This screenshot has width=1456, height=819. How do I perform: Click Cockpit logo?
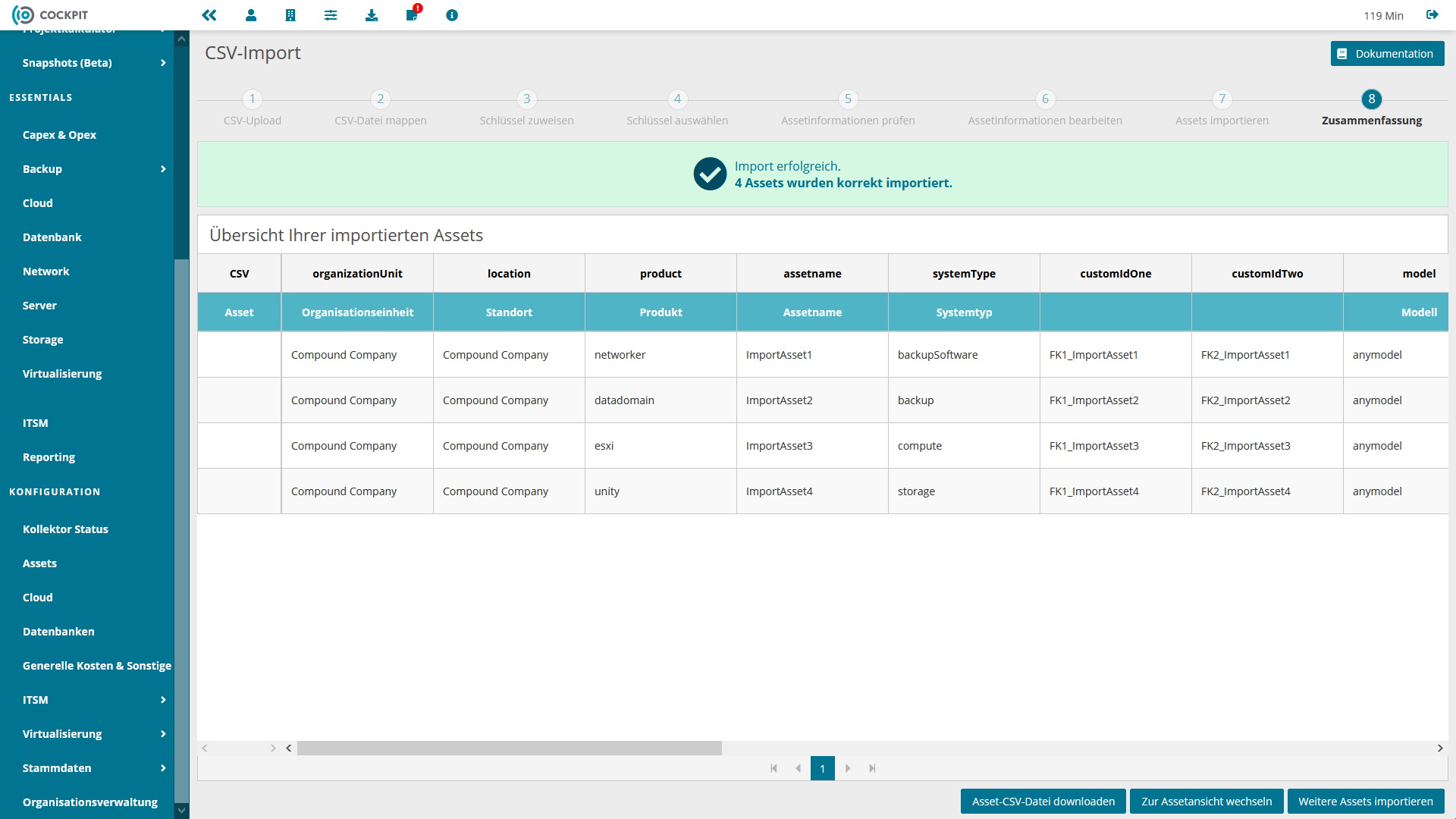50,15
